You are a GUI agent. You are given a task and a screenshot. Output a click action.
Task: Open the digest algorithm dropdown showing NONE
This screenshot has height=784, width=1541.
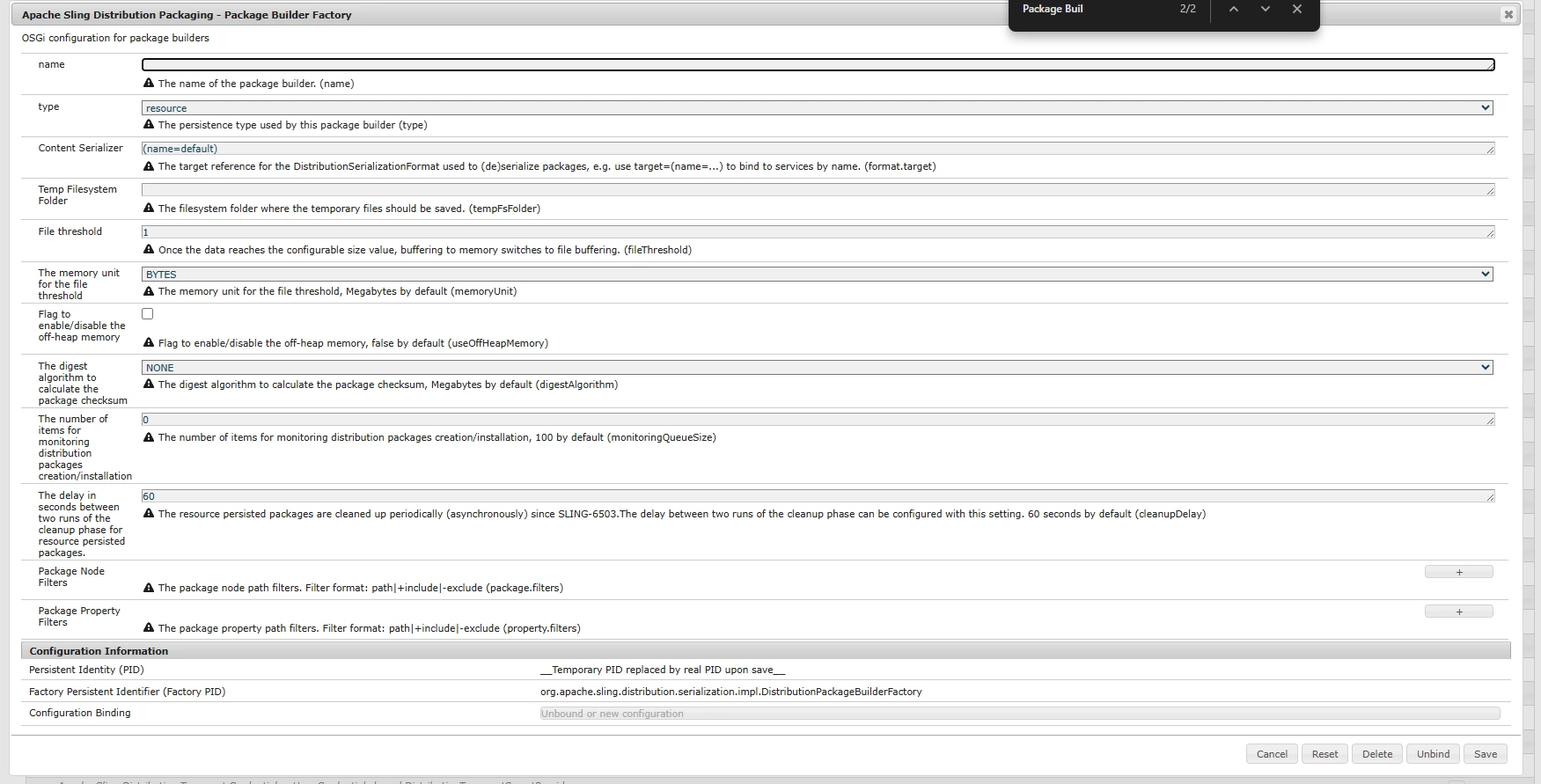818,367
